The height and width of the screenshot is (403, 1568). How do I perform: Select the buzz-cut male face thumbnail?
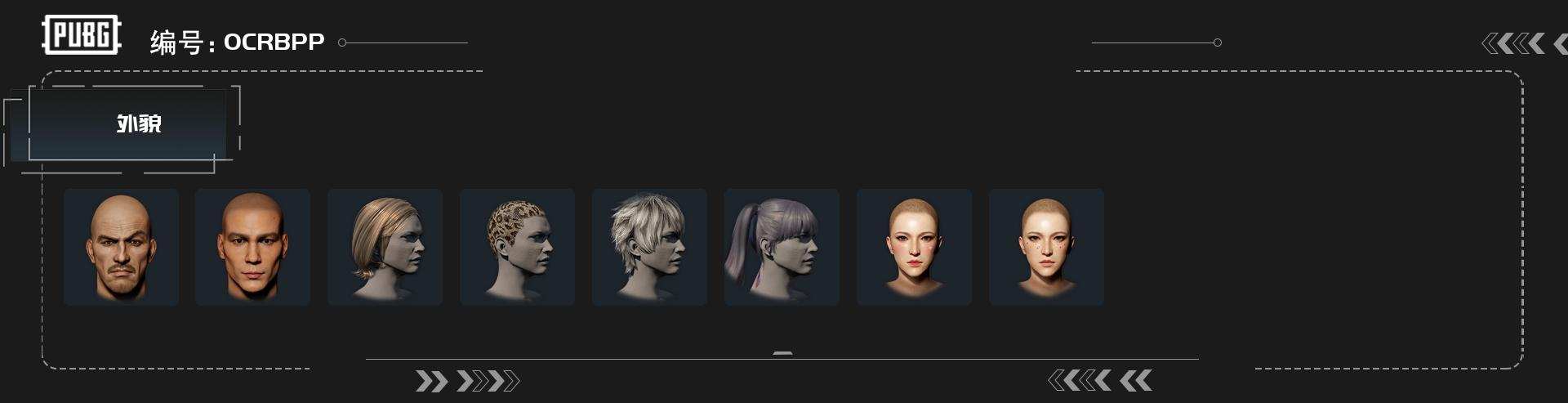pos(252,247)
